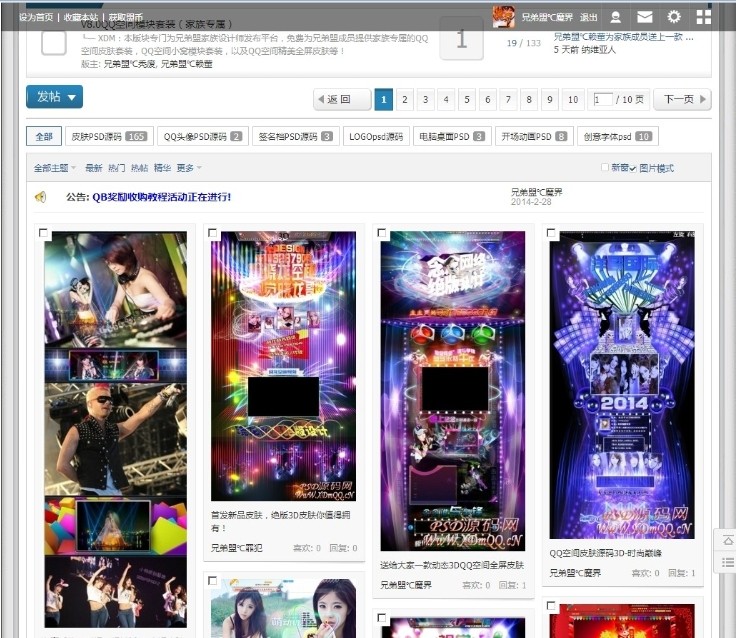Click the list view icon at right edge
This screenshot has width=736, height=638.
point(728,562)
